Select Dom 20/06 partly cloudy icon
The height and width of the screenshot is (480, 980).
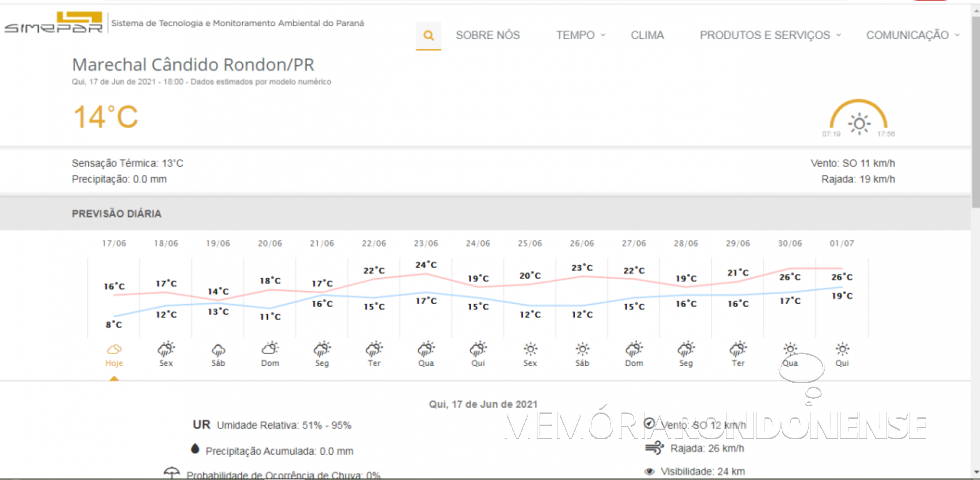(x=270, y=349)
